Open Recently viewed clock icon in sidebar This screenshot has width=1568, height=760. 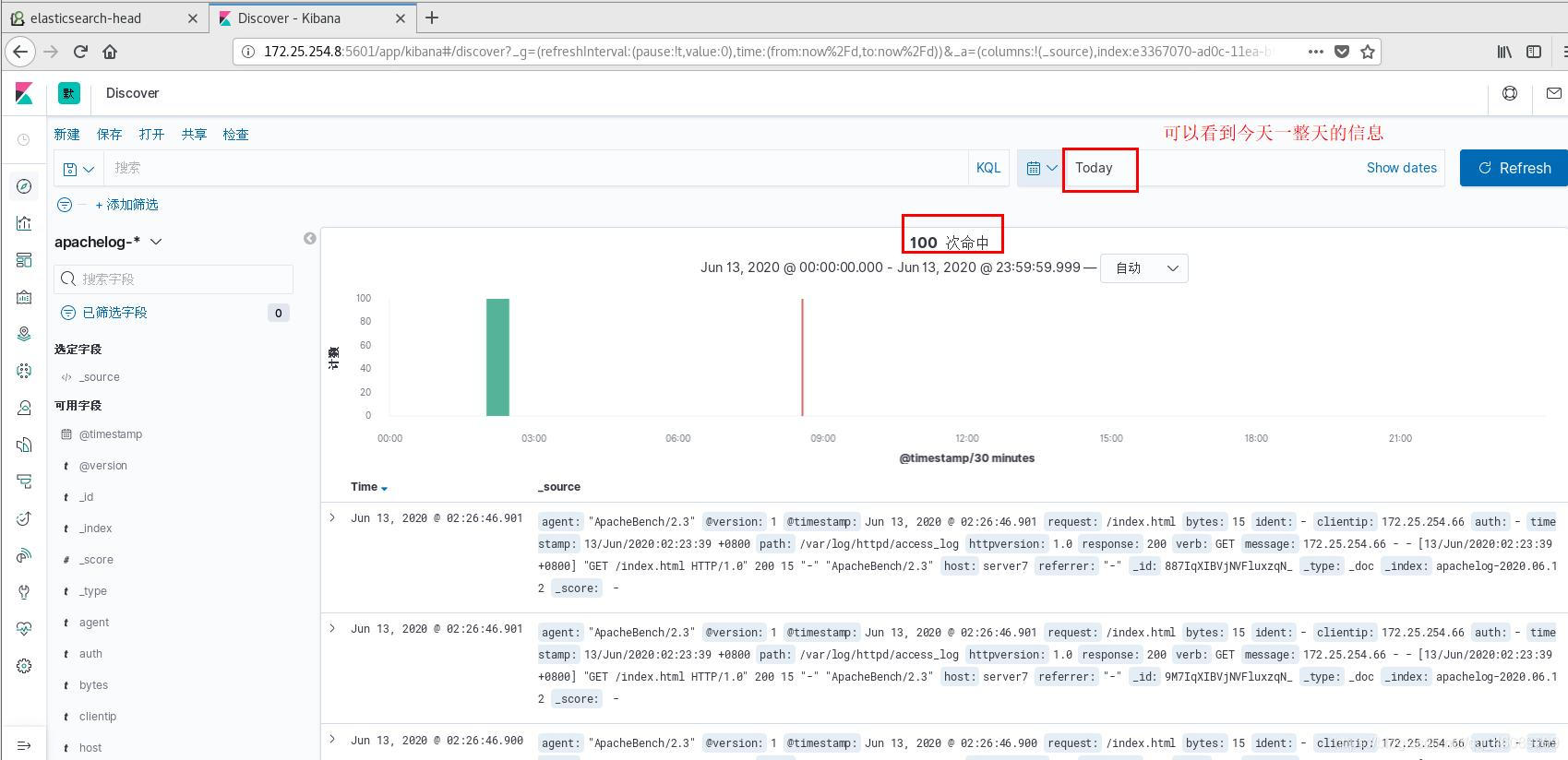tap(24, 139)
